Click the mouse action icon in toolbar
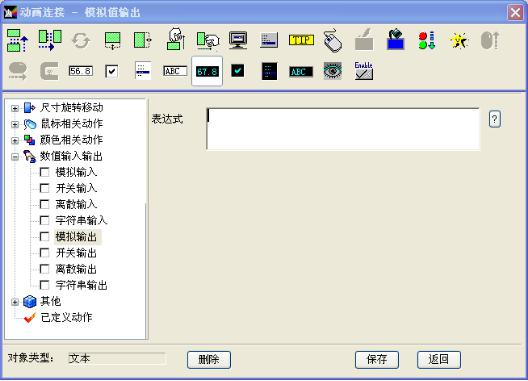The width and height of the screenshot is (528, 381). click(x=333, y=40)
